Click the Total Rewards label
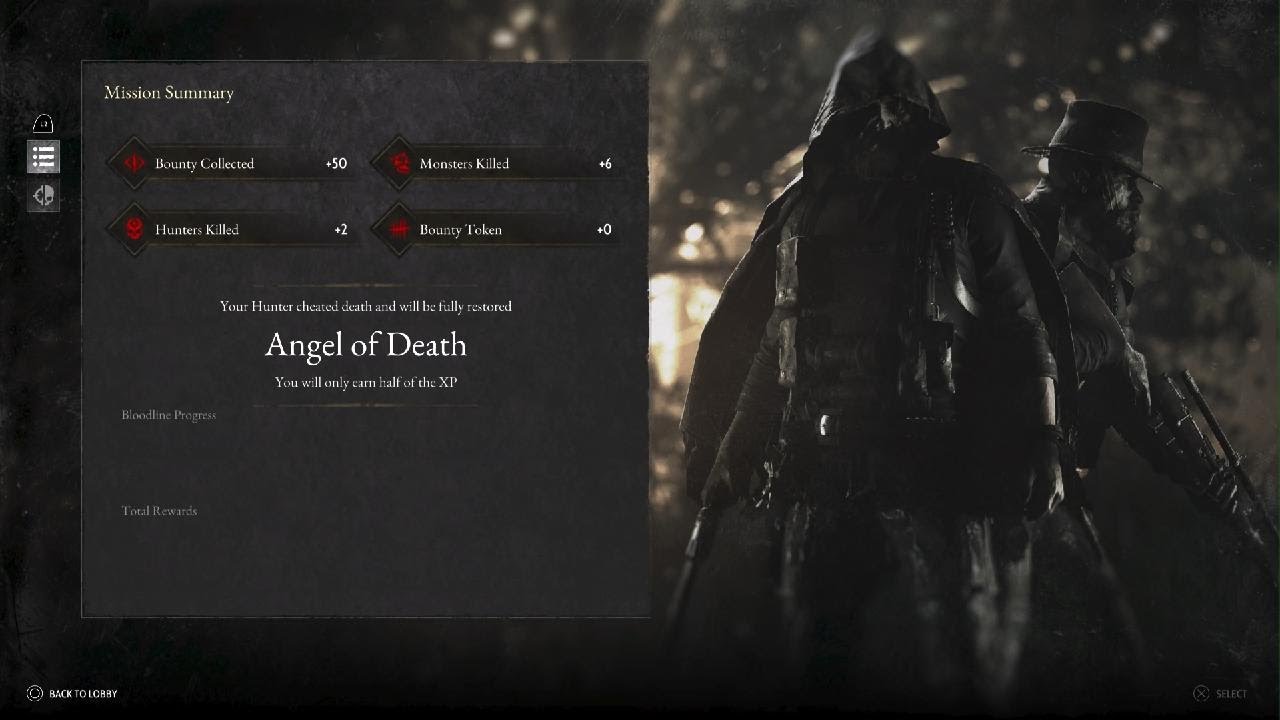 (159, 511)
